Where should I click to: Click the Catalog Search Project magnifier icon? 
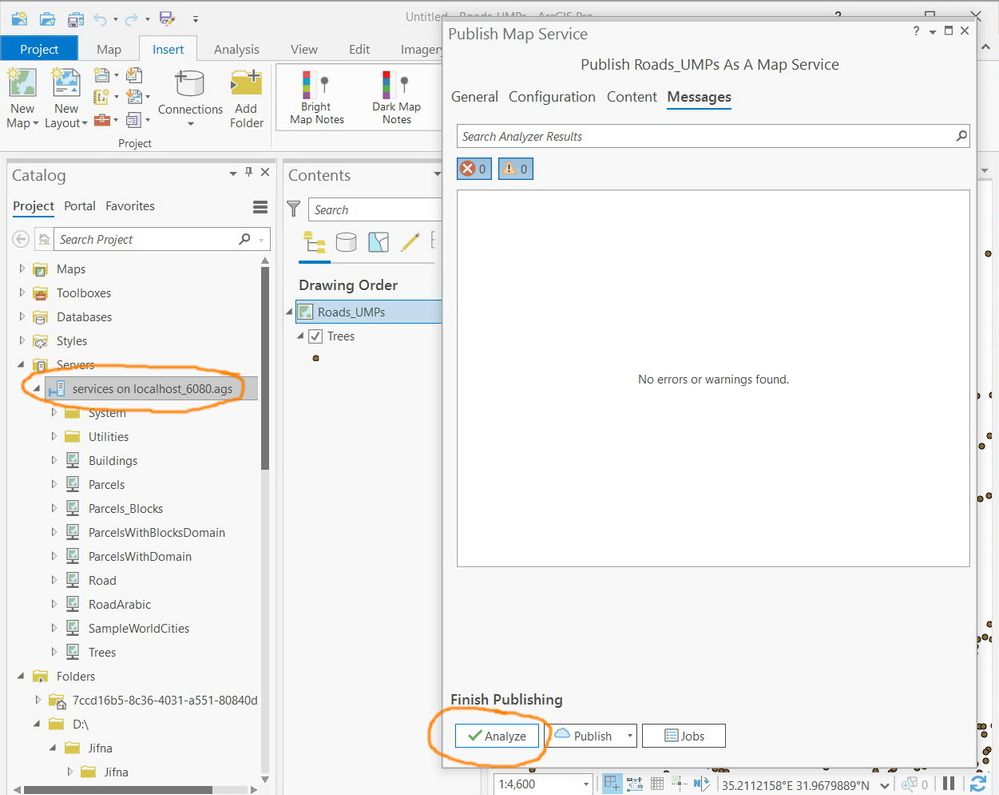tap(245, 240)
